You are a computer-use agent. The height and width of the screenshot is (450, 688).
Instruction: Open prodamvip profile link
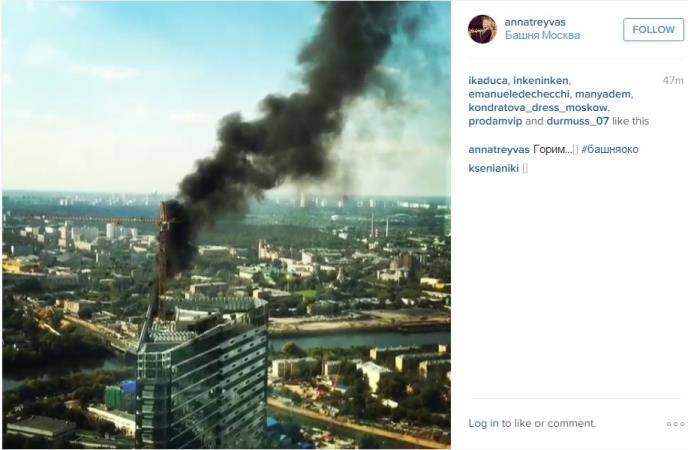pyautogui.click(x=495, y=121)
